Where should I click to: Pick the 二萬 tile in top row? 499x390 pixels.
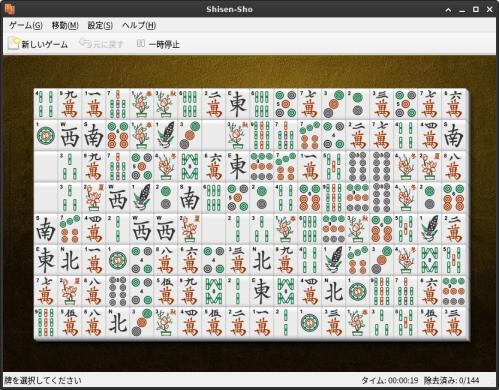click(x=214, y=104)
